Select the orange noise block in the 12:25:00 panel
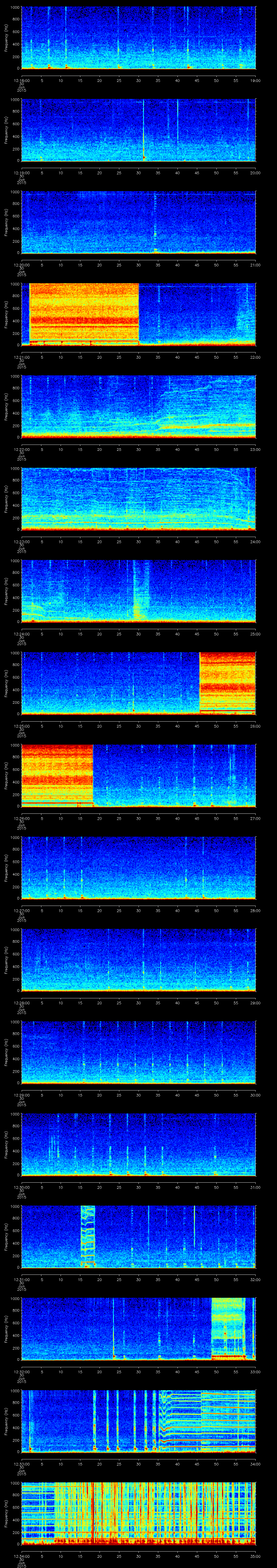Screen dimensions: 277x1568 click(228, 683)
